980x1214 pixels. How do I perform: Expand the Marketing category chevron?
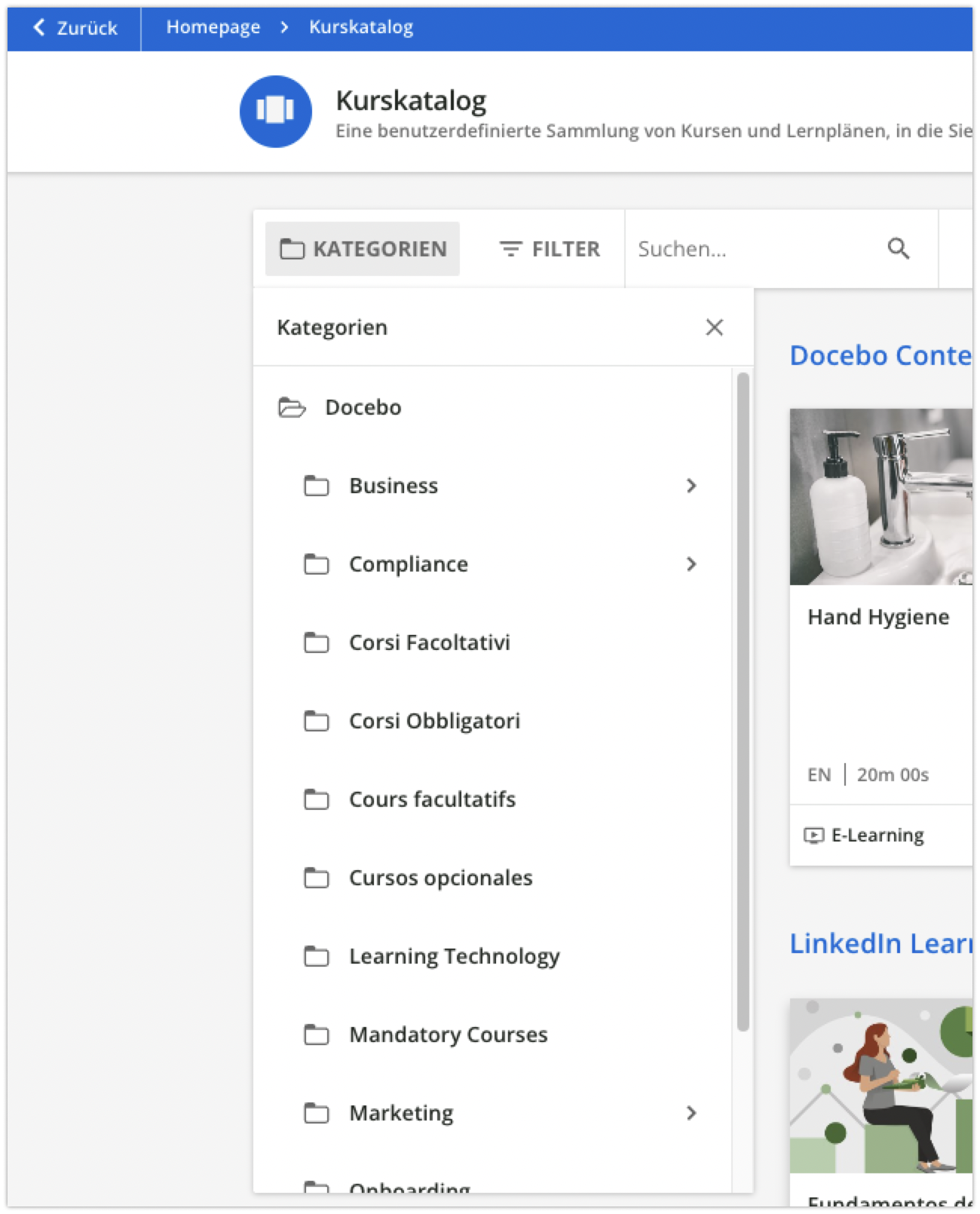[x=691, y=1113]
